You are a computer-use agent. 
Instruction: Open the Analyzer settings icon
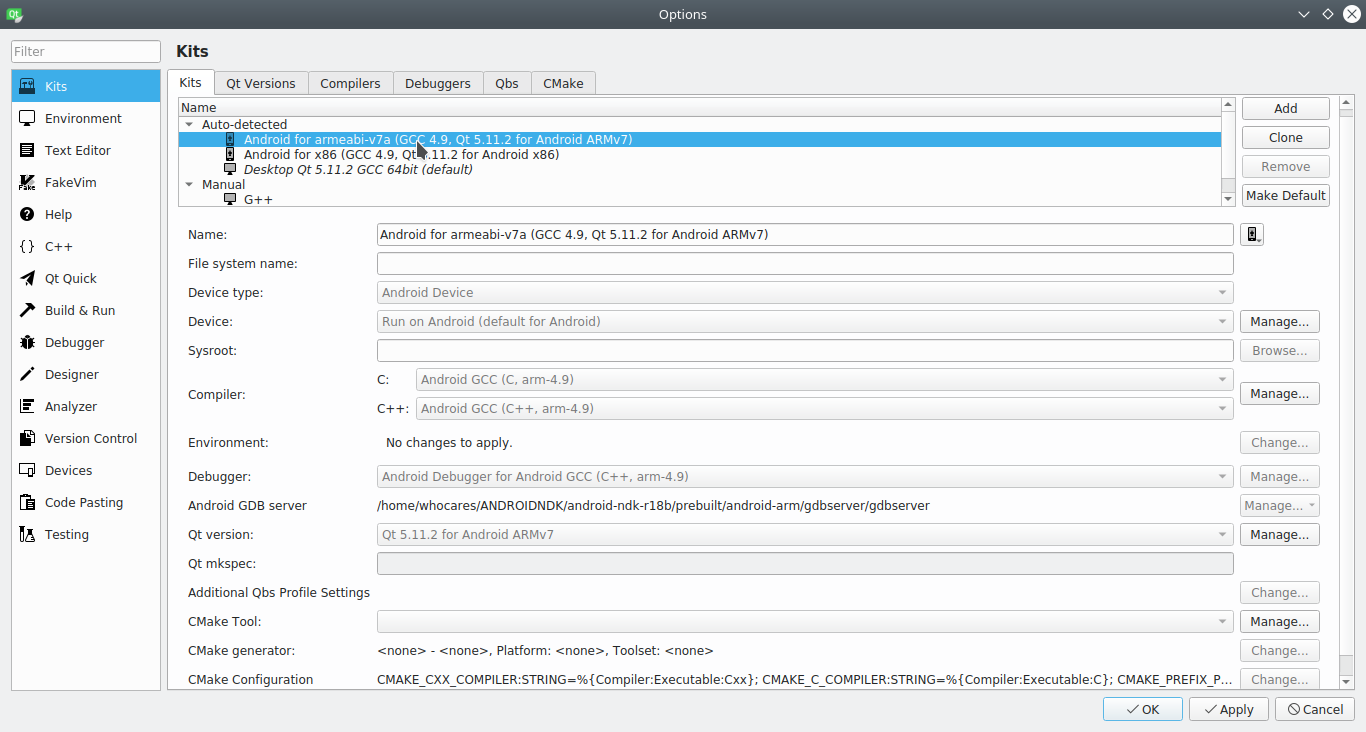pyautogui.click(x=27, y=406)
